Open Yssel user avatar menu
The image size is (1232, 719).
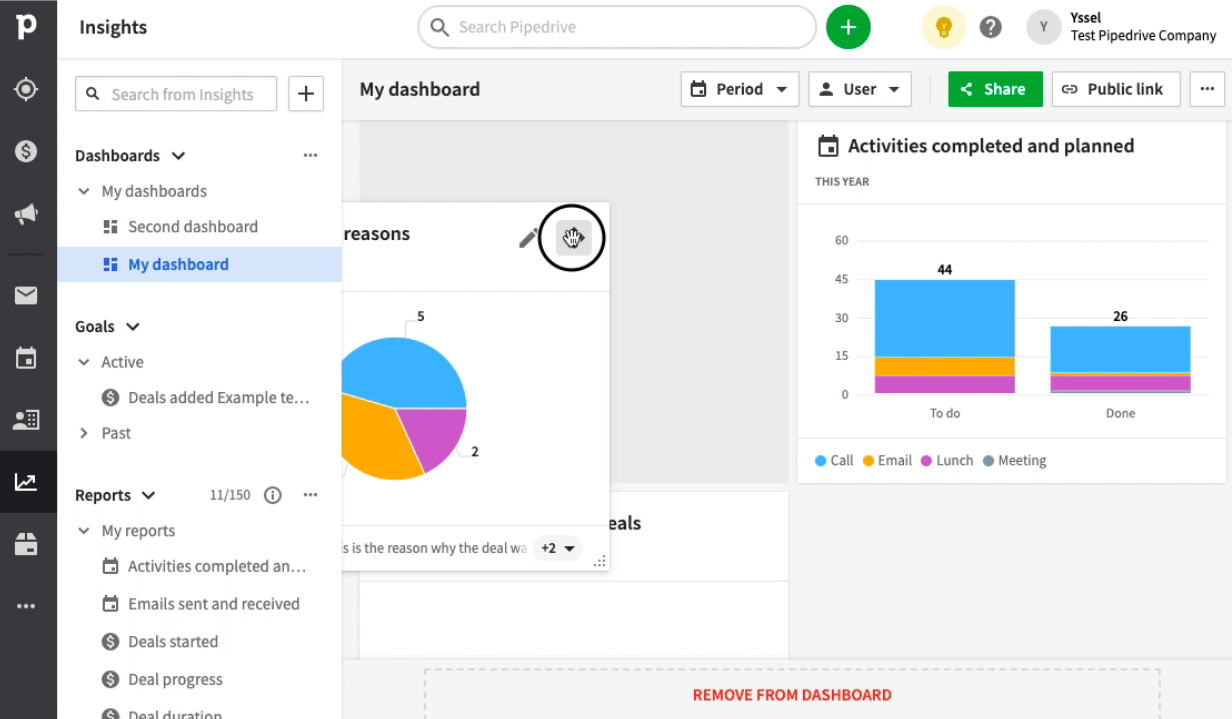coord(1044,27)
